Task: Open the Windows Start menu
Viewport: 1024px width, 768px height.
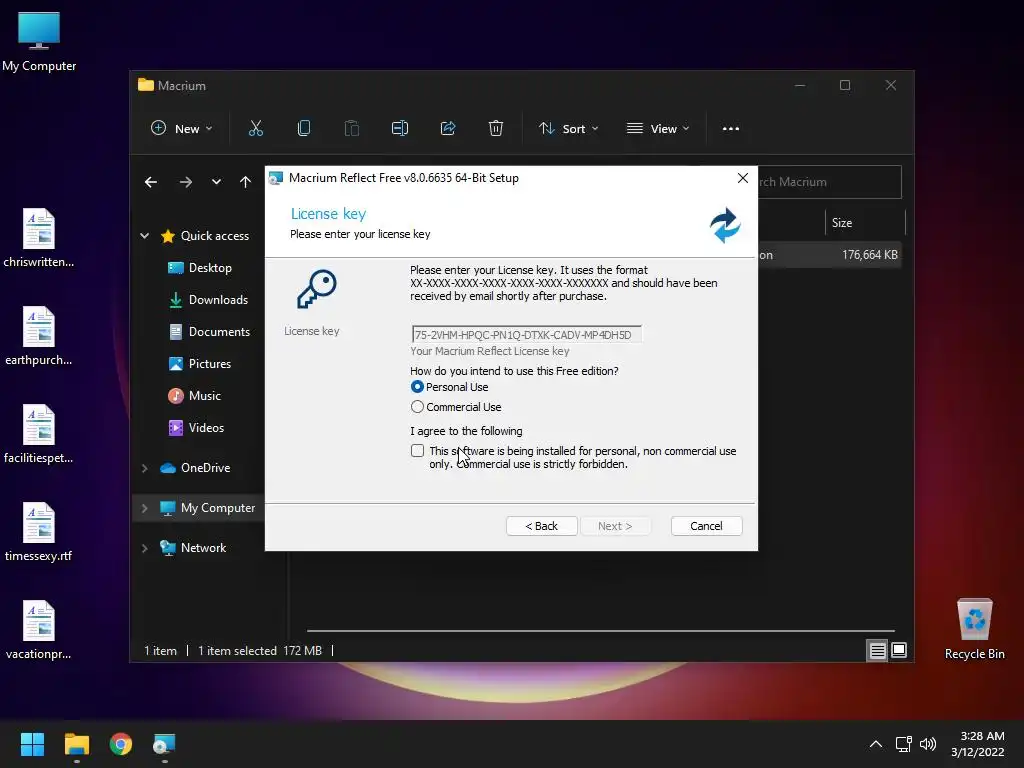Action: point(32,744)
